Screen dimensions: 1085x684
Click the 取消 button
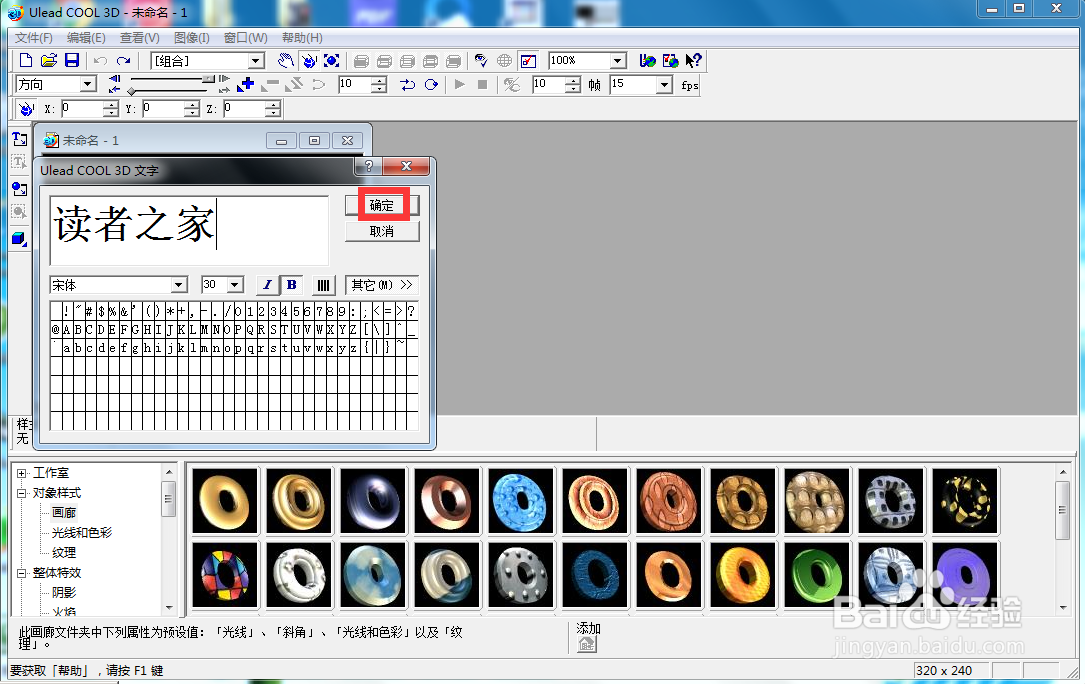[382, 231]
